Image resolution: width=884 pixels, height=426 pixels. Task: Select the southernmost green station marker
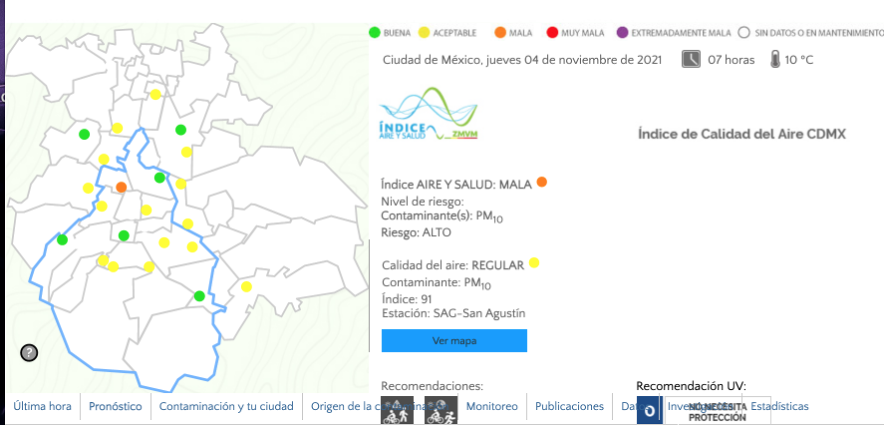click(199, 296)
